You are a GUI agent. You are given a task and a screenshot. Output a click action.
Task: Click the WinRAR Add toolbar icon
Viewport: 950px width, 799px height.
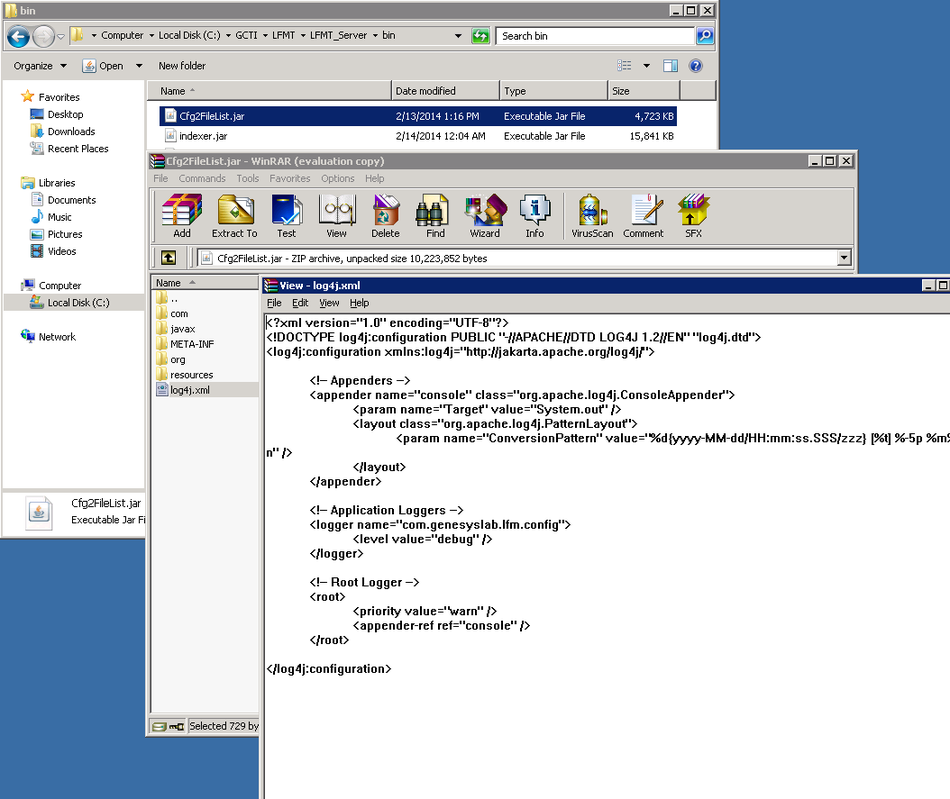pyautogui.click(x=182, y=216)
